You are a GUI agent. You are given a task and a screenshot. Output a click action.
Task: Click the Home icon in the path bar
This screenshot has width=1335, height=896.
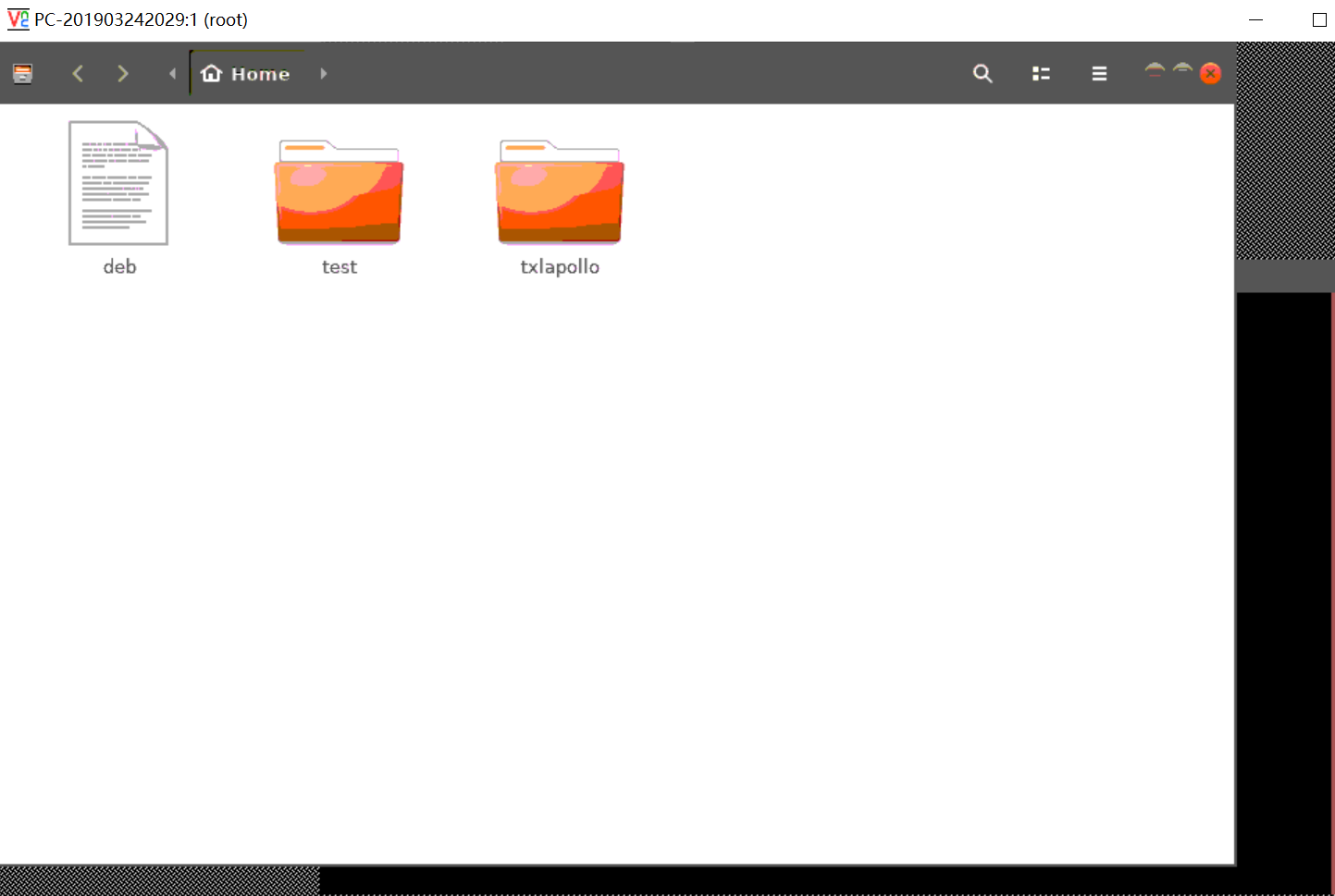211,73
